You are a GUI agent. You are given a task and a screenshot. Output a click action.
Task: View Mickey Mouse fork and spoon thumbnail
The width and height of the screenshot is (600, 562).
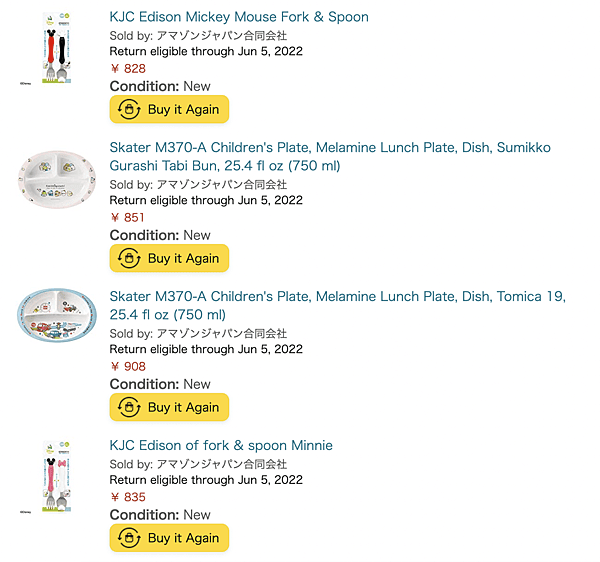56,48
